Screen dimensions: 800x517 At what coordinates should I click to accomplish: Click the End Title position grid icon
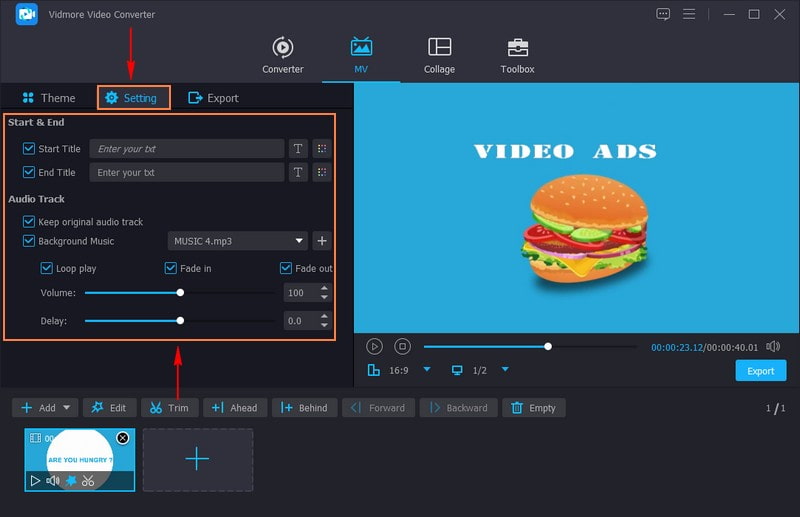tap(321, 173)
